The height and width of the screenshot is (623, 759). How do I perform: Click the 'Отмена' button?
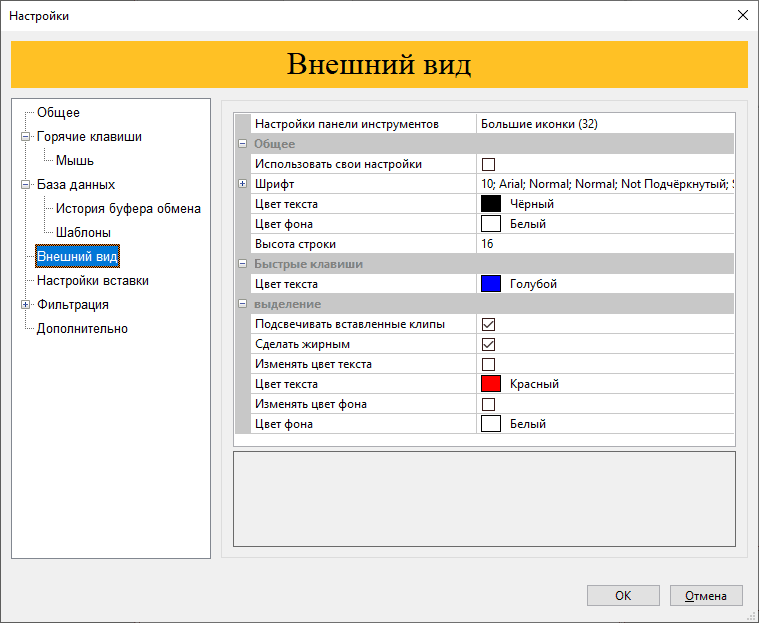(x=706, y=596)
